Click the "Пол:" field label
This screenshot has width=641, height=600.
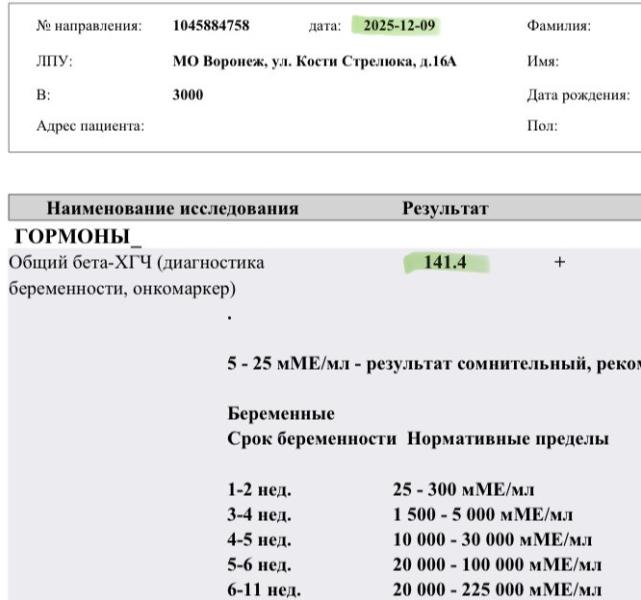click(541, 126)
